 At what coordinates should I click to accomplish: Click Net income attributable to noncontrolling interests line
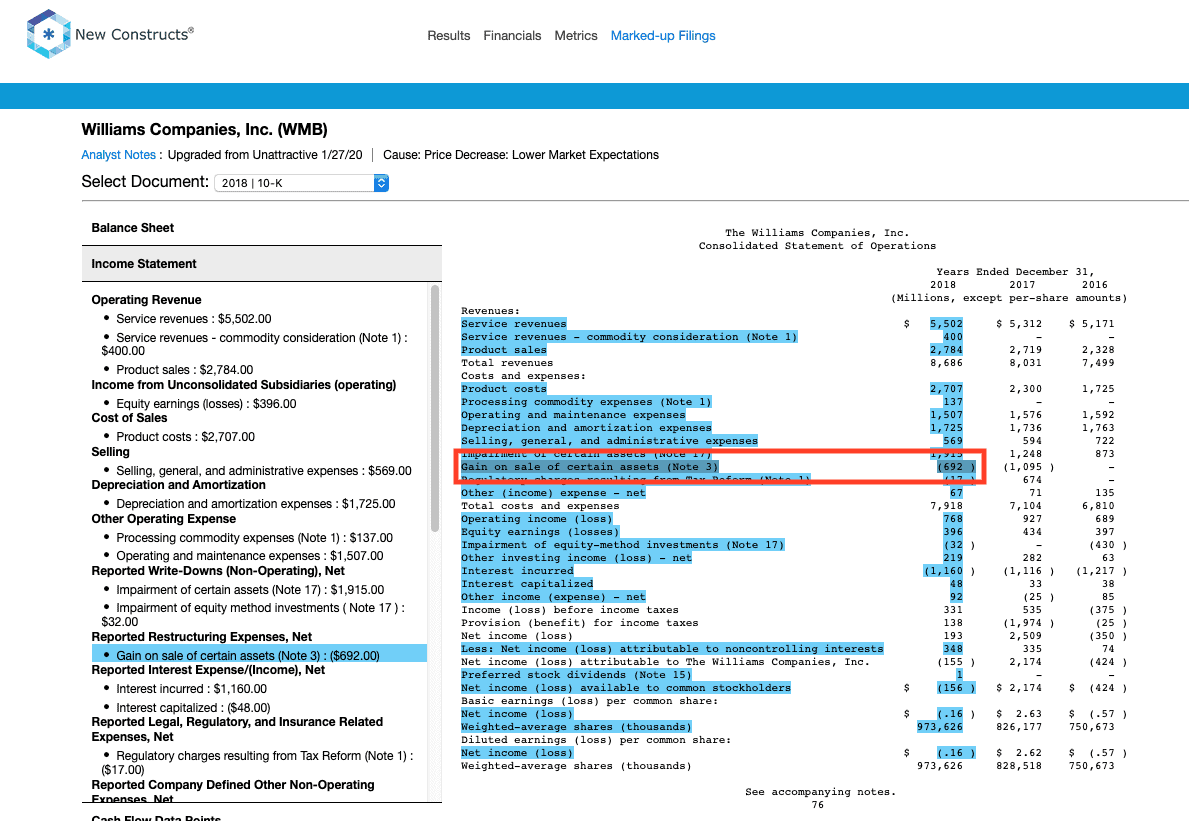tap(672, 649)
